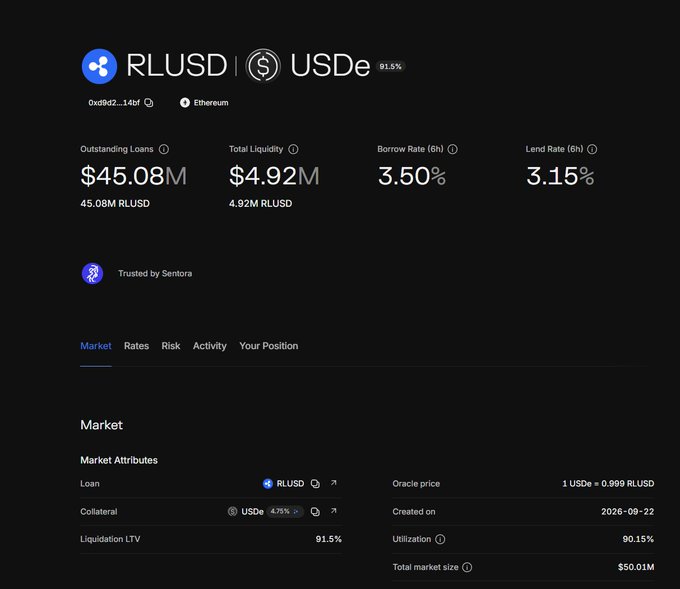Copy the 0xd9d2...14bf contract address
This screenshot has height=589, width=680.
[149, 103]
